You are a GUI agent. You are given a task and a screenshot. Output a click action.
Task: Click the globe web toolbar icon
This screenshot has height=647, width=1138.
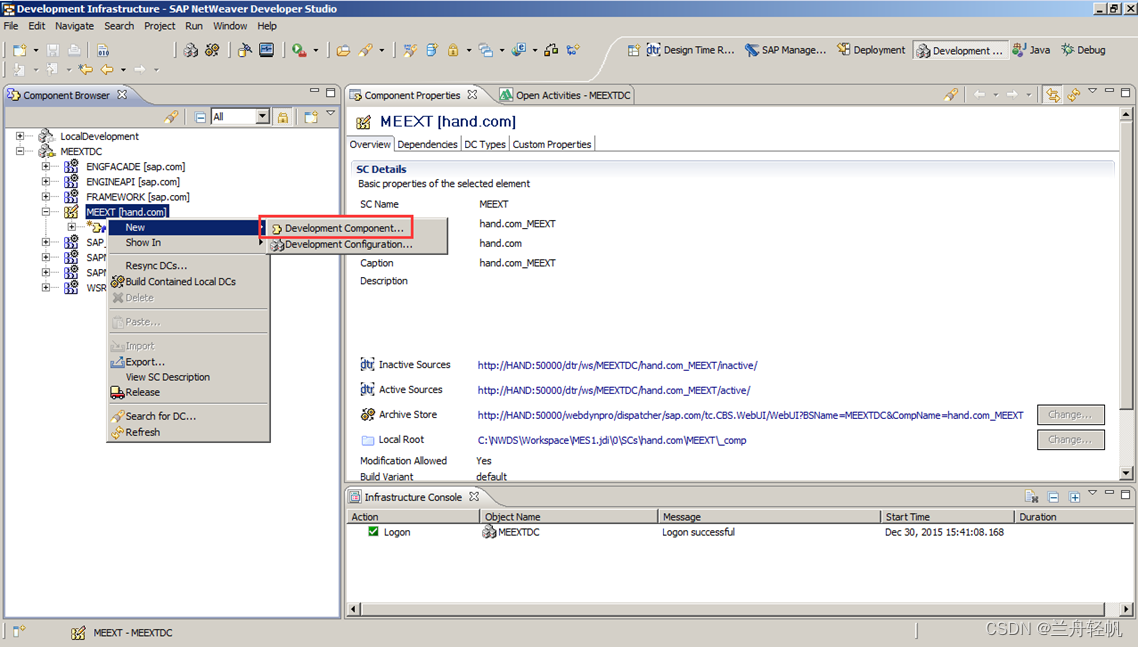518,50
